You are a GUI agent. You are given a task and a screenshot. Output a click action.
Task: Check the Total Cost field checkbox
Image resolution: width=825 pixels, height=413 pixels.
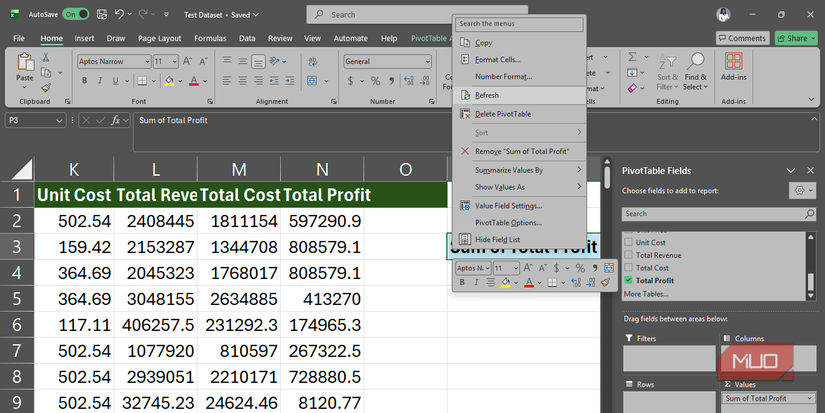(x=628, y=268)
